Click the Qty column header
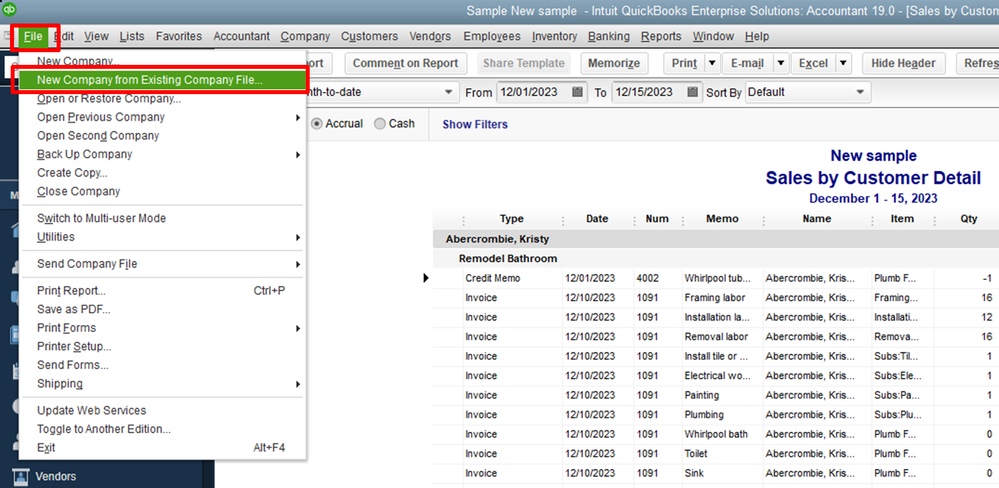The height and width of the screenshot is (488, 999). point(968,219)
